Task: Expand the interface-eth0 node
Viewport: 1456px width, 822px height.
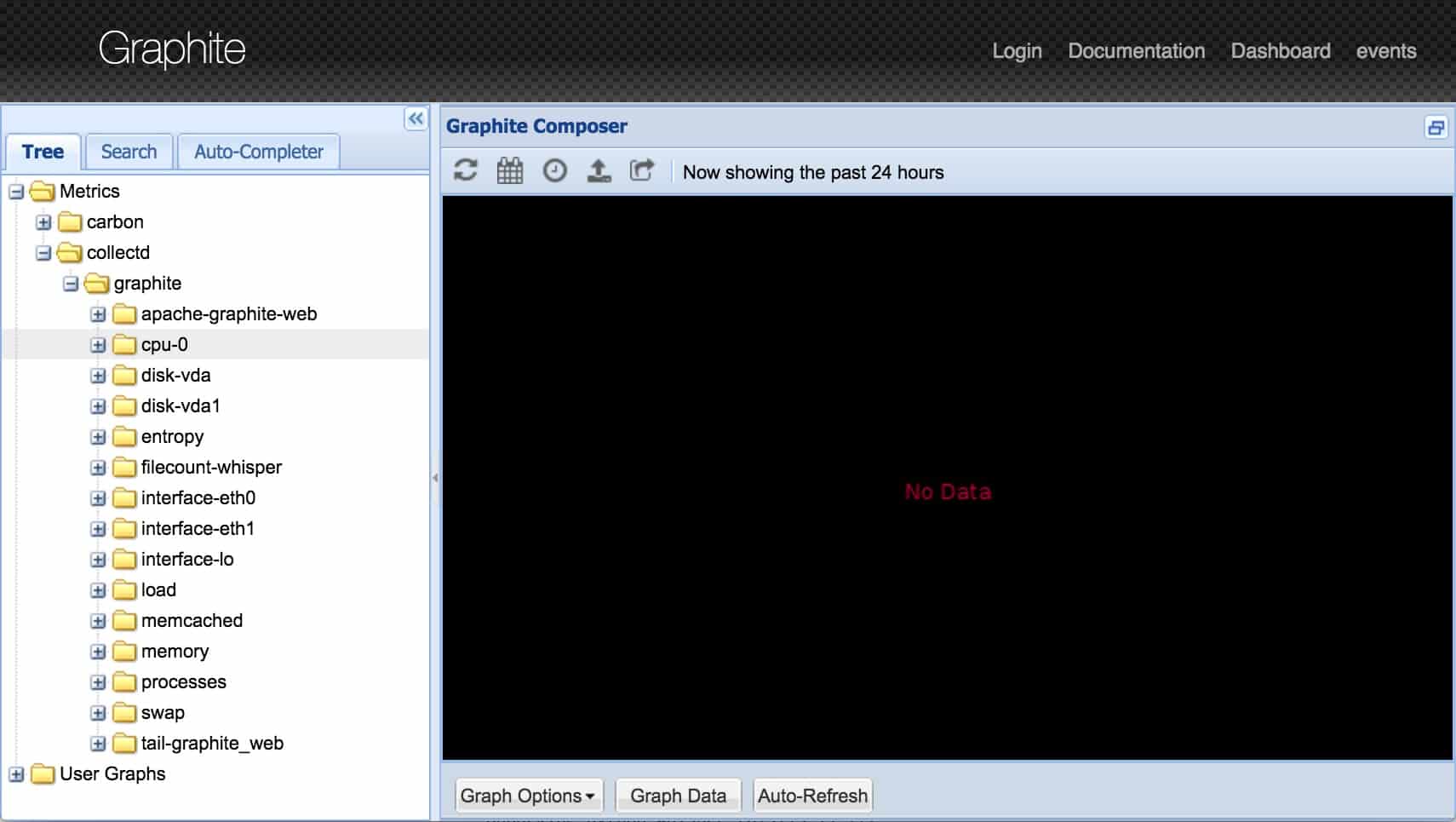Action: 98,498
